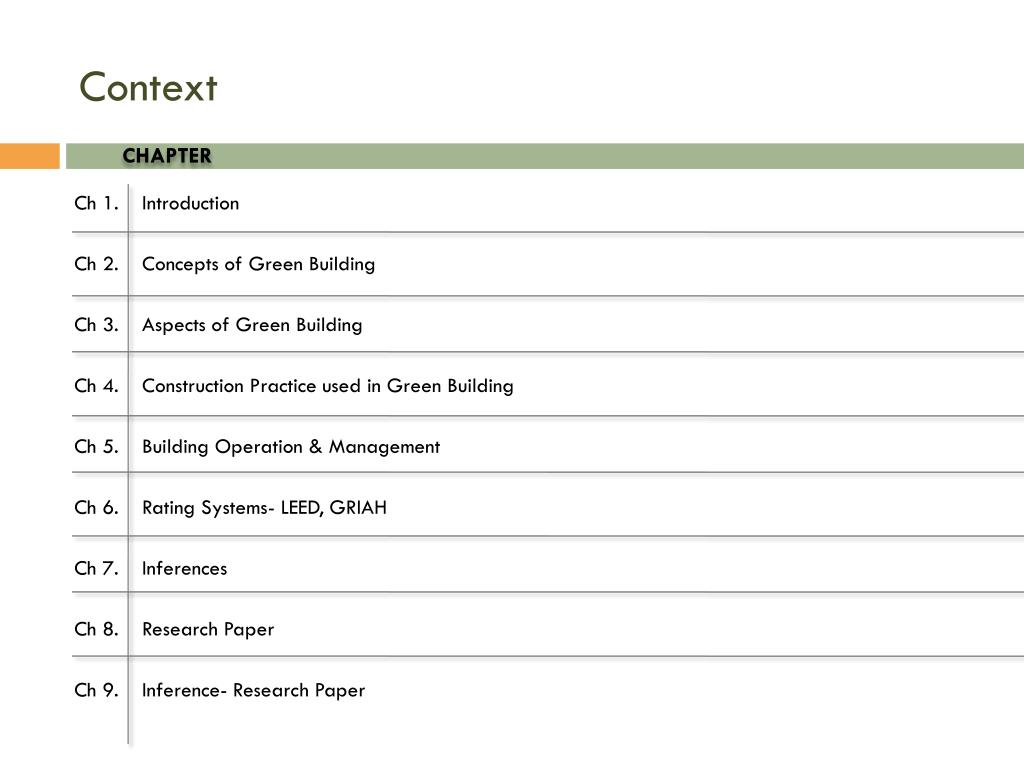Click the Ch 5. number label
This screenshot has height=768, width=1024.
click(x=97, y=447)
